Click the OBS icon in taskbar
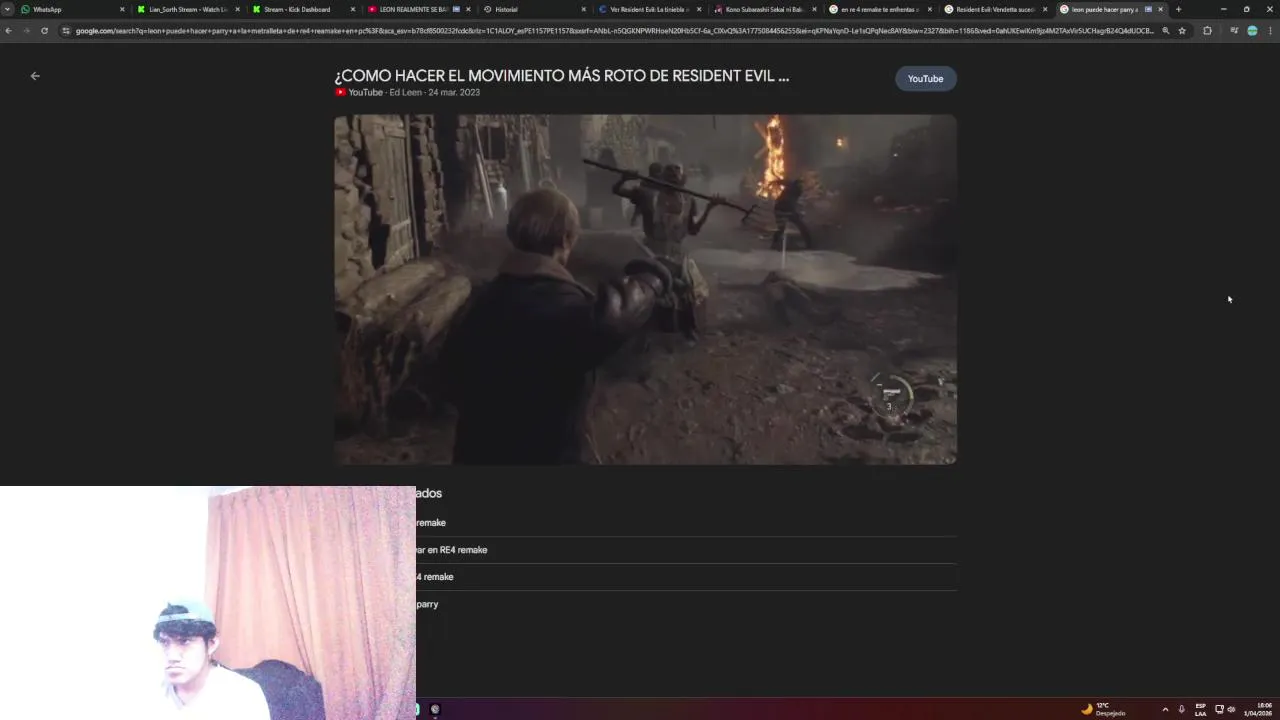Viewport: 1280px width, 720px height. pos(435,709)
